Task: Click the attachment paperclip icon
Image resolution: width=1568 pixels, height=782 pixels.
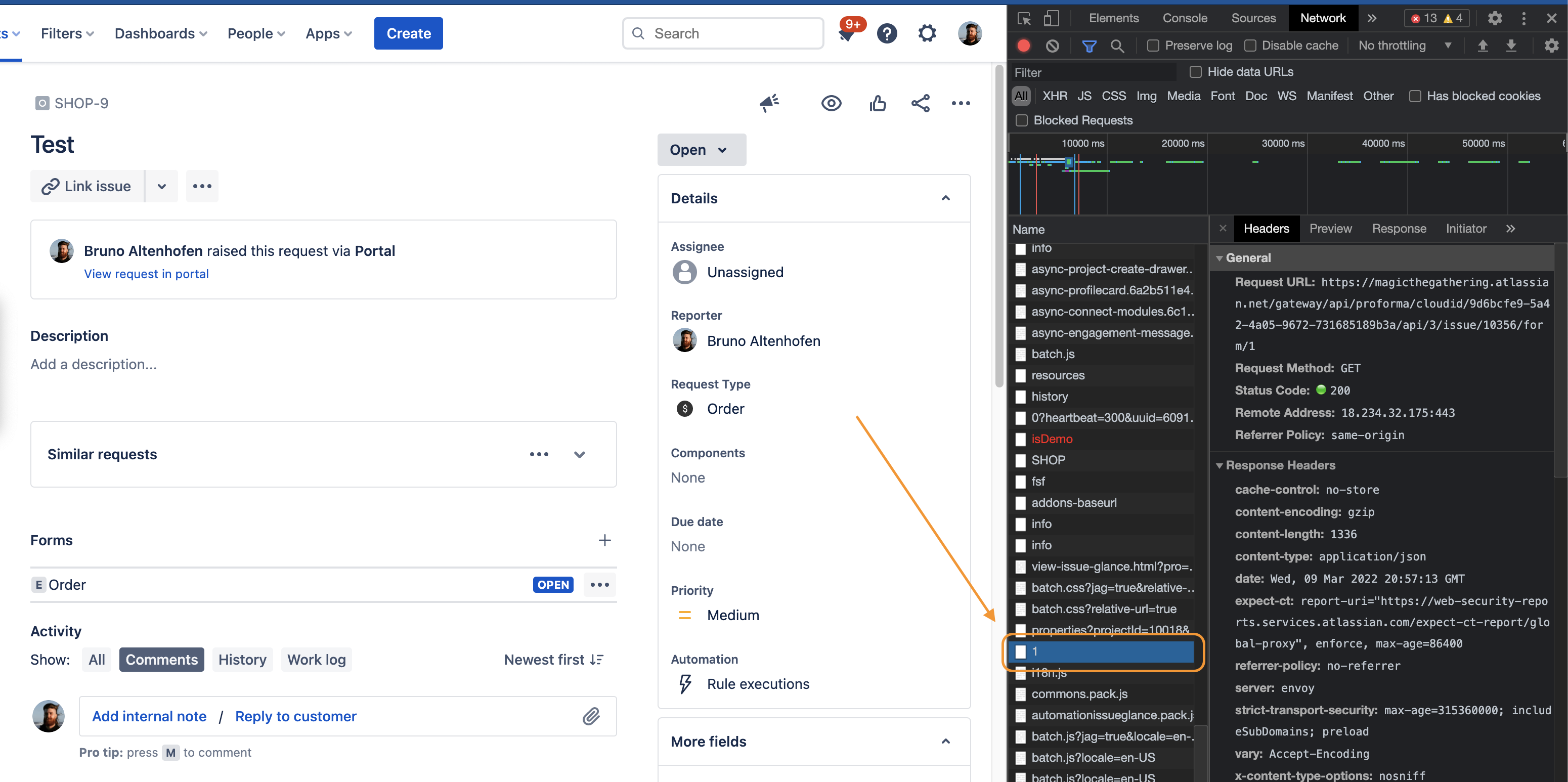Action: [591, 716]
